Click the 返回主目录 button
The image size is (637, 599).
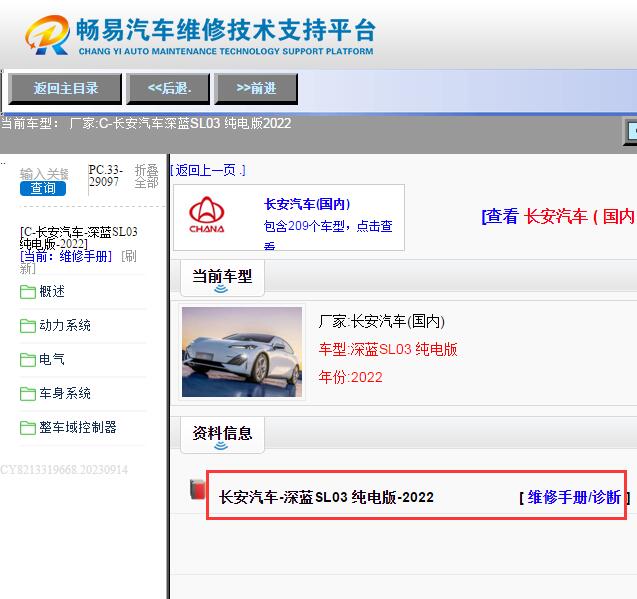[65, 89]
